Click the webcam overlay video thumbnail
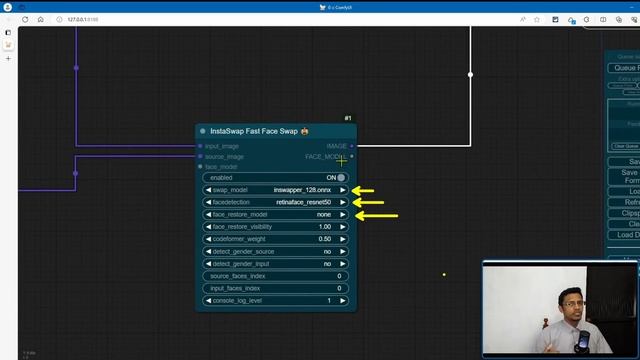 click(560, 309)
